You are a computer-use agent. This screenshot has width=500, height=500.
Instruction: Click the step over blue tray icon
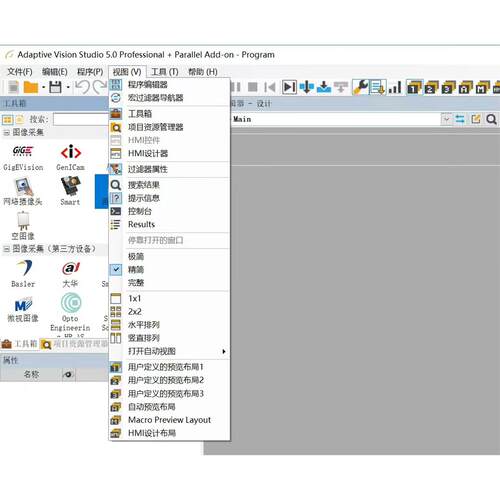(x=324, y=87)
